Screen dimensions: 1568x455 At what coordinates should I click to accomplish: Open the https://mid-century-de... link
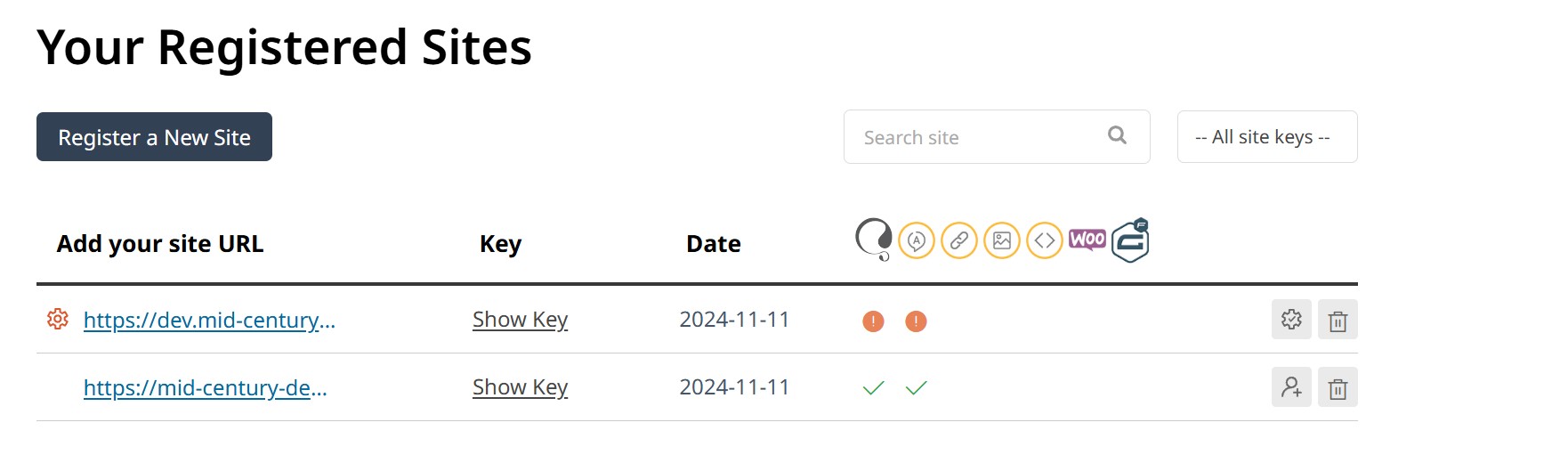click(x=206, y=387)
